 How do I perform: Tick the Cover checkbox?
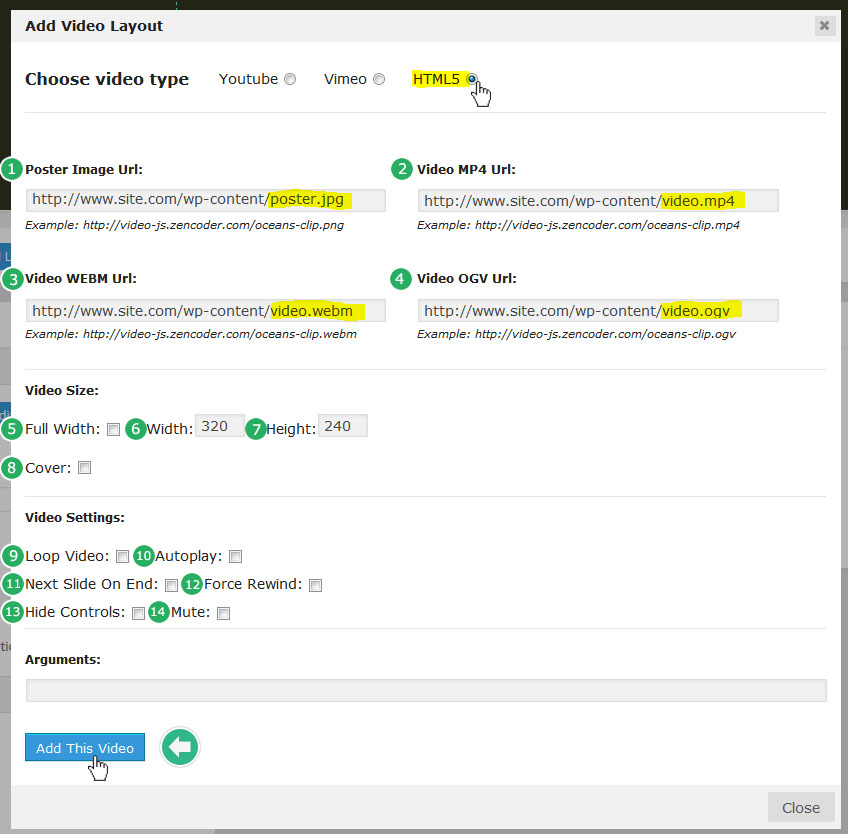(x=85, y=467)
